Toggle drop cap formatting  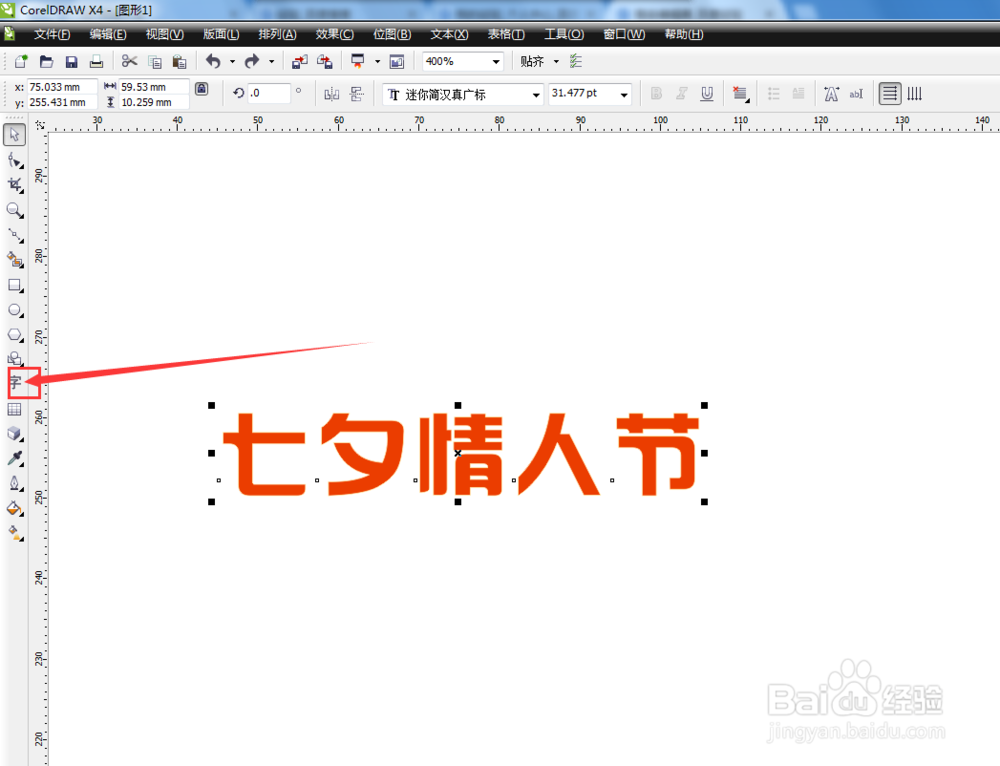coord(798,94)
